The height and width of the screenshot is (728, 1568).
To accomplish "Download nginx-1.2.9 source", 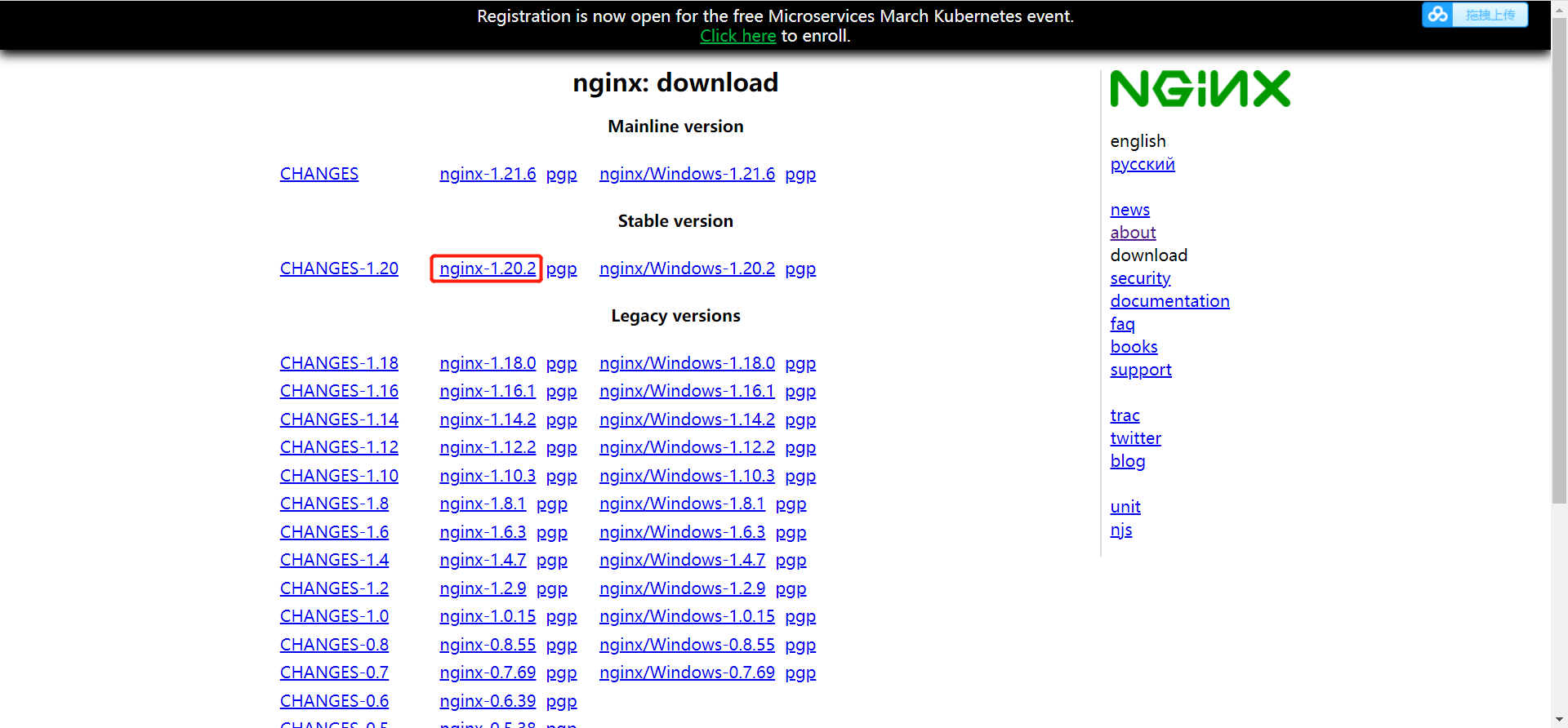I will (x=483, y=588).
